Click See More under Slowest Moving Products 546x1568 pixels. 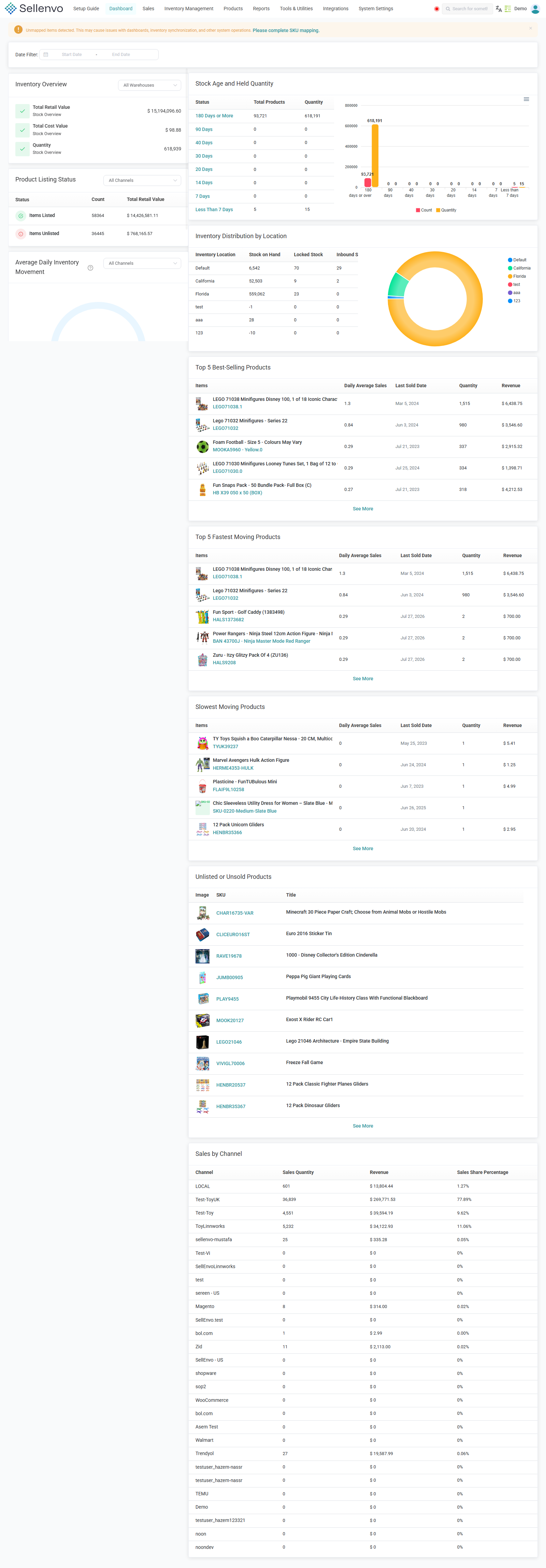(363, 848)
